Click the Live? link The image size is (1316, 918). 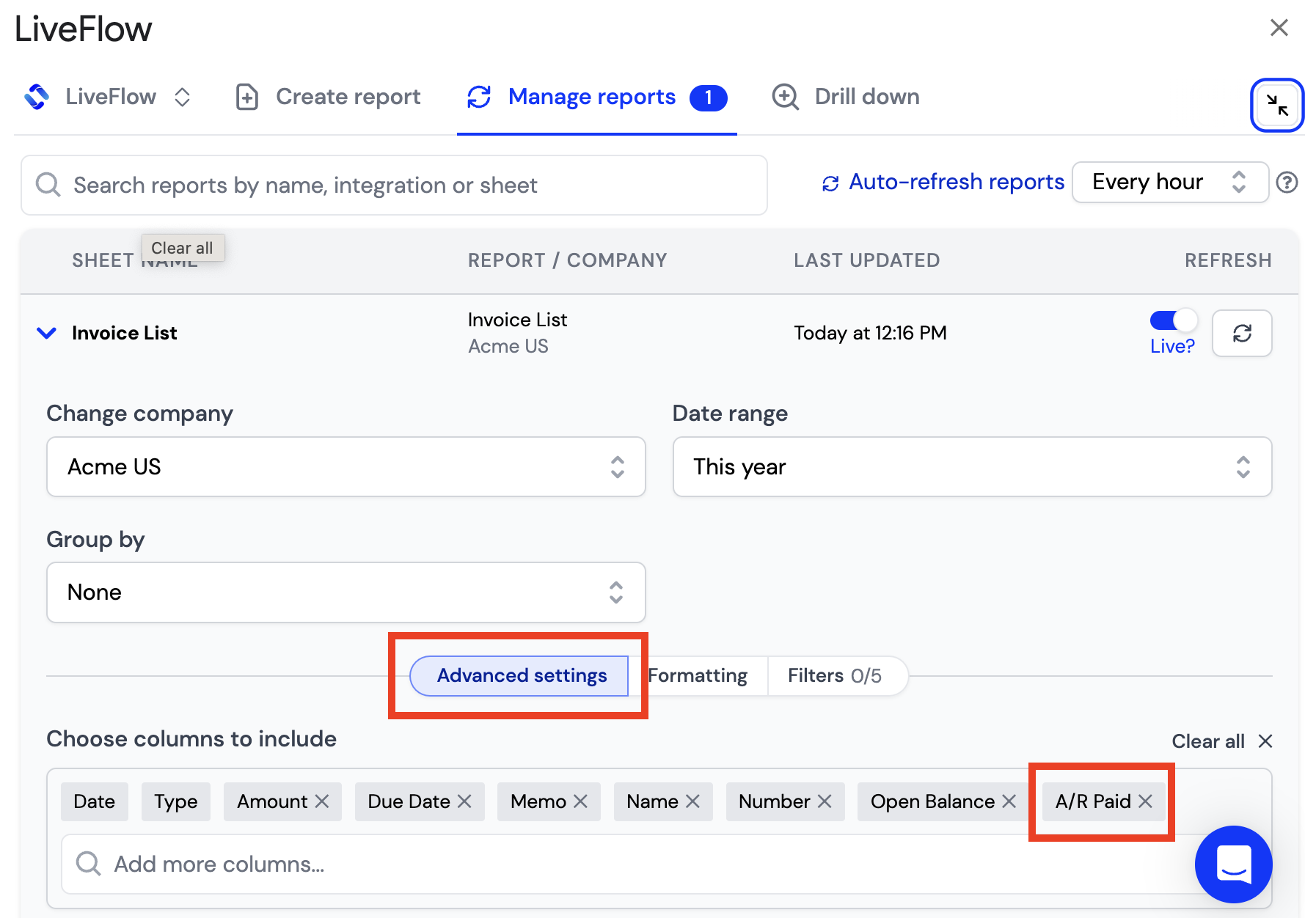pos(1172,346)
